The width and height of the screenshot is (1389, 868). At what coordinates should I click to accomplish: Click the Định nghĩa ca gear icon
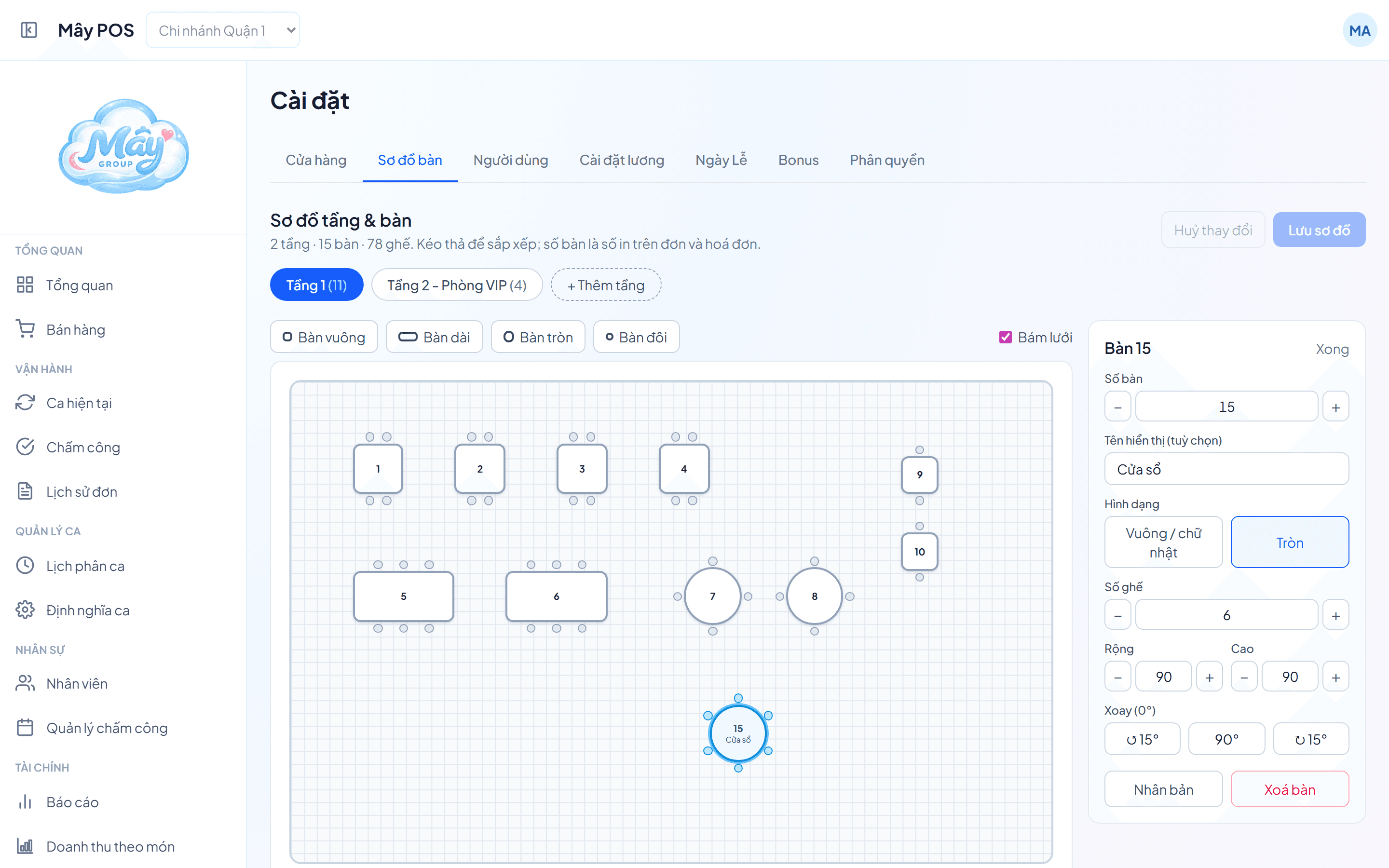pyautogui.click(x=25, y=610)
